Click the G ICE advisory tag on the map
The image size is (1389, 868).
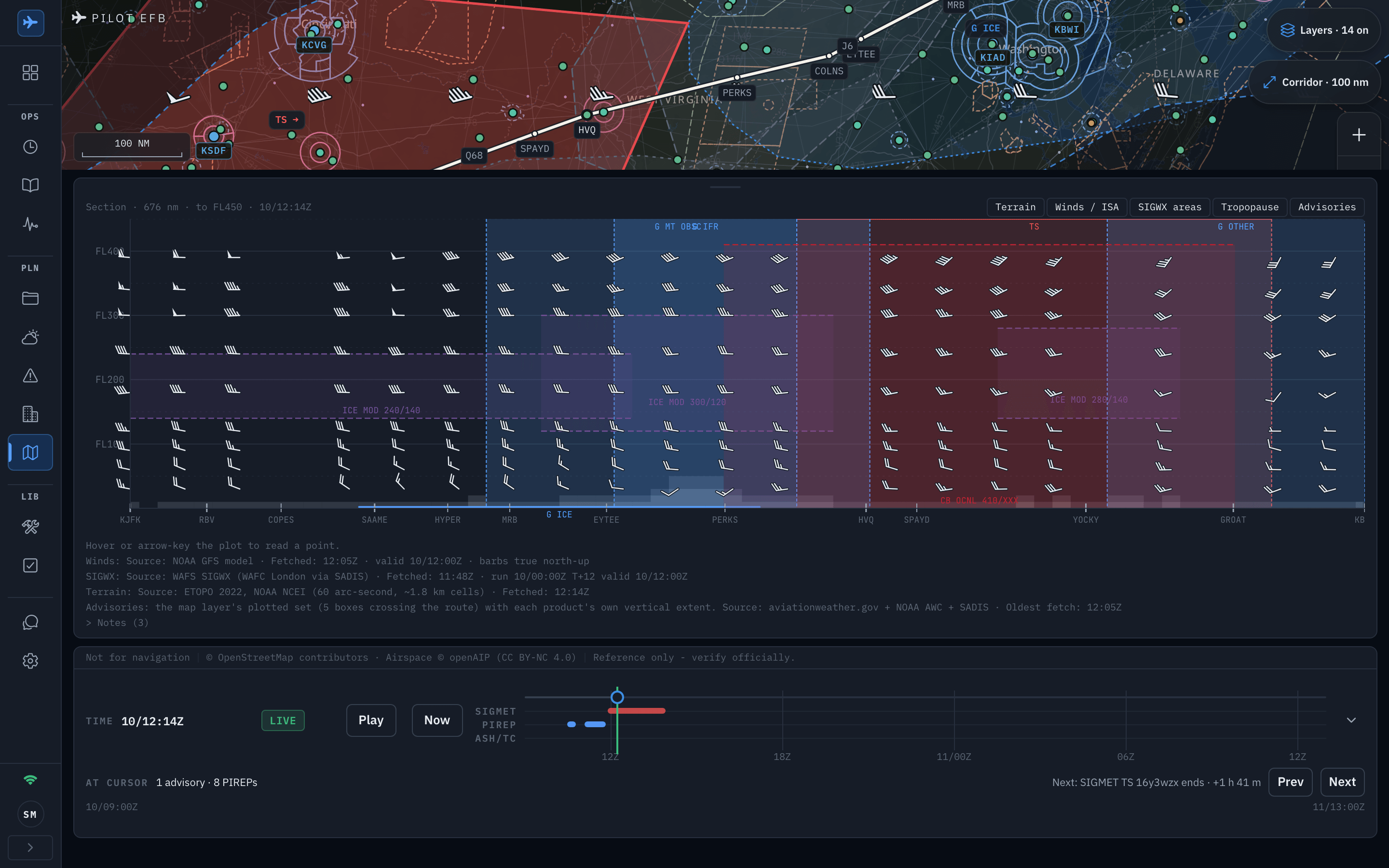[x=985, y=28]
